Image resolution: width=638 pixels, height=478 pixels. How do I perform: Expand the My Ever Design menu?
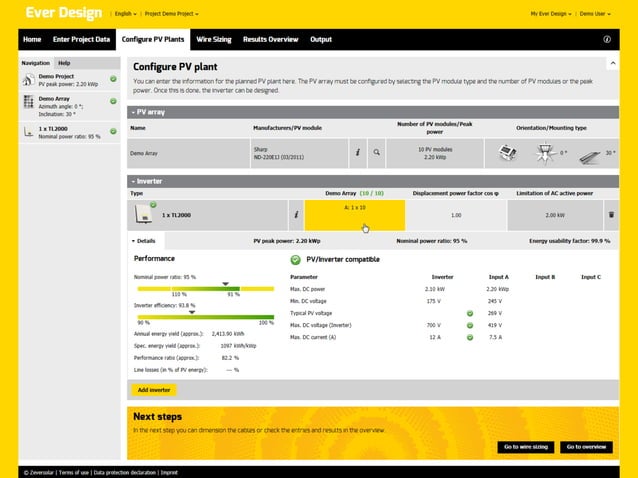552,14
